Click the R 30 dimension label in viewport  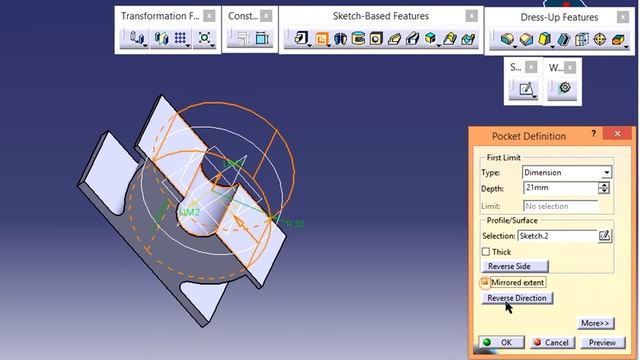[295, 224]
